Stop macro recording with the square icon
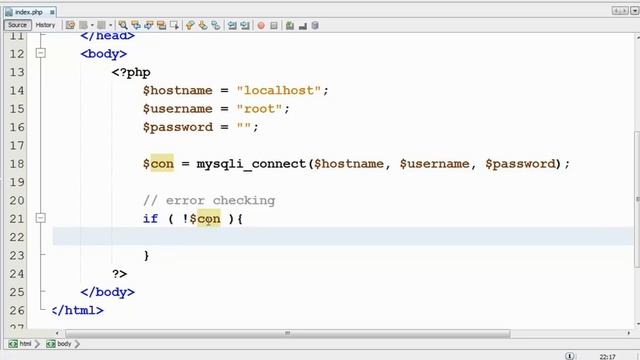Viewport: 640px width, 360px height. (x=274, y=26)
